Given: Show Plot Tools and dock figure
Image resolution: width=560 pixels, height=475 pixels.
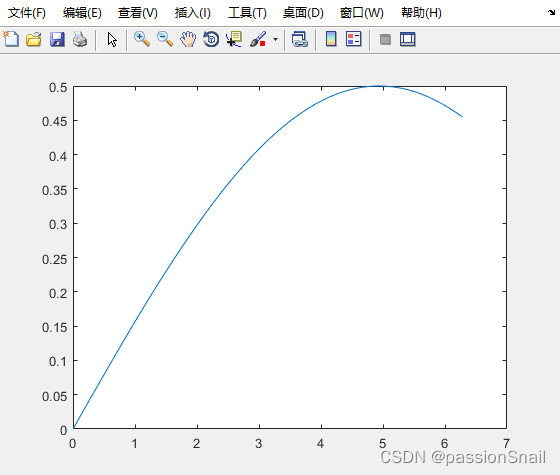Looking at the screenshot, I should (x=408, y=39).
